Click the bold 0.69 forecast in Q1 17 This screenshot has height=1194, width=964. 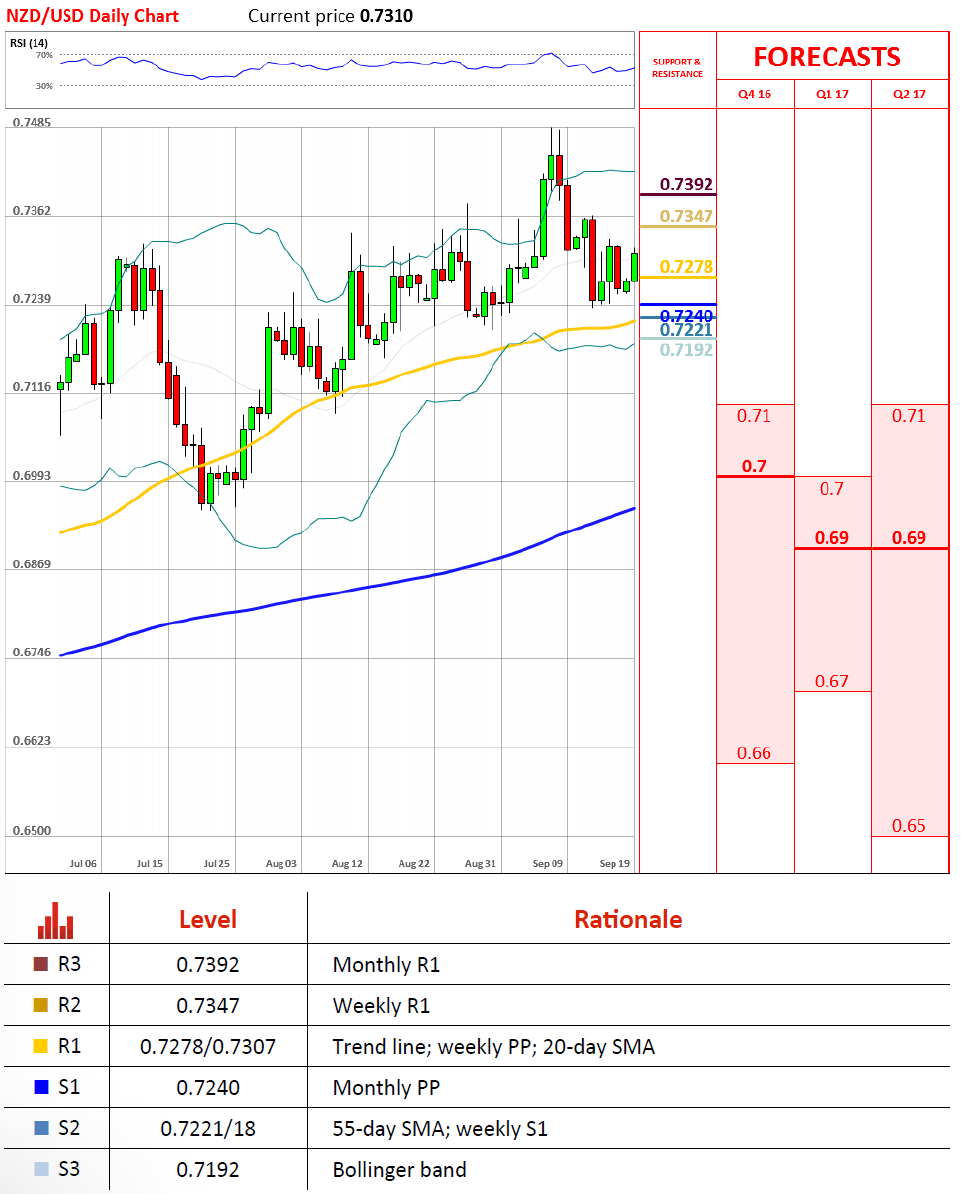pos(832,538)
